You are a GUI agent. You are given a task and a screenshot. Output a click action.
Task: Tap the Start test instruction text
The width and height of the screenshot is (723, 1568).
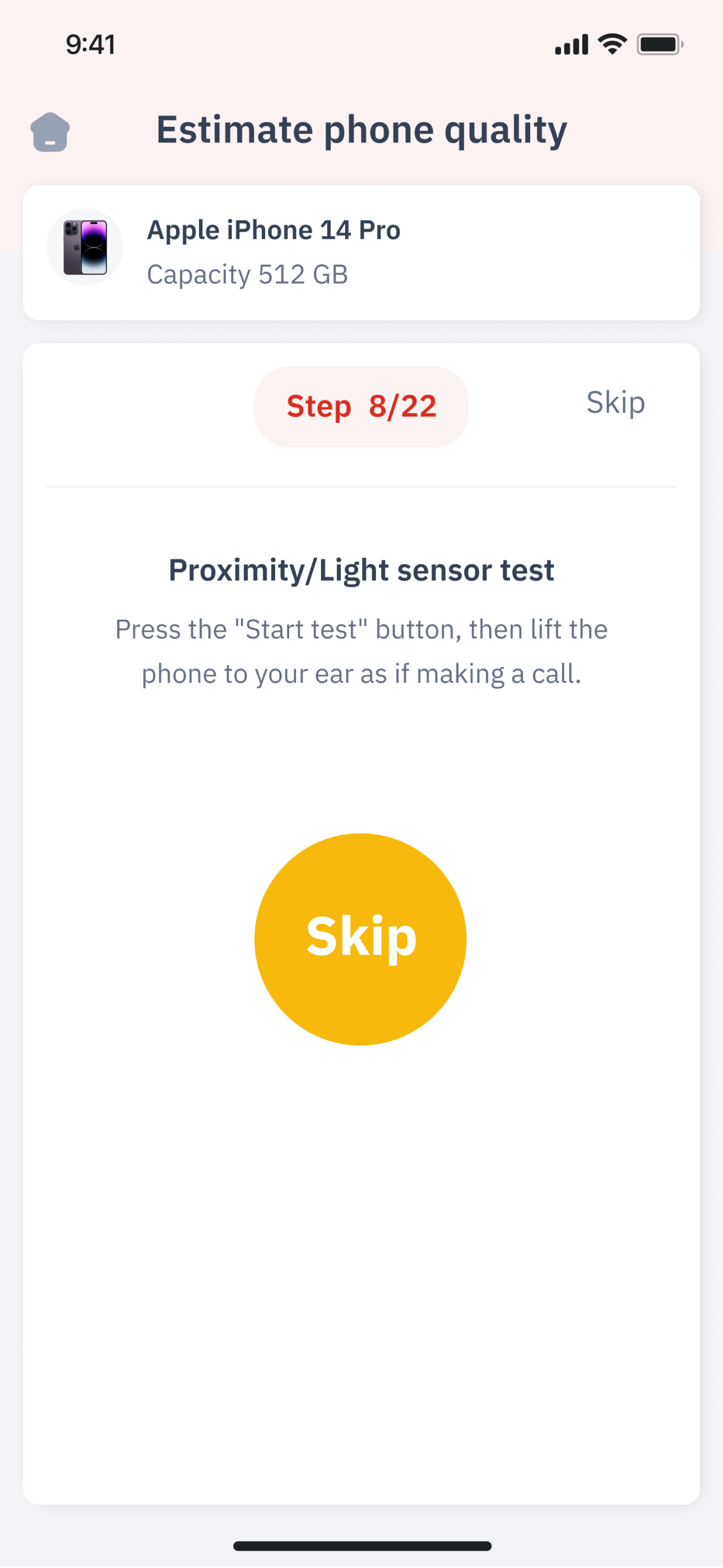tap(361, 651)
